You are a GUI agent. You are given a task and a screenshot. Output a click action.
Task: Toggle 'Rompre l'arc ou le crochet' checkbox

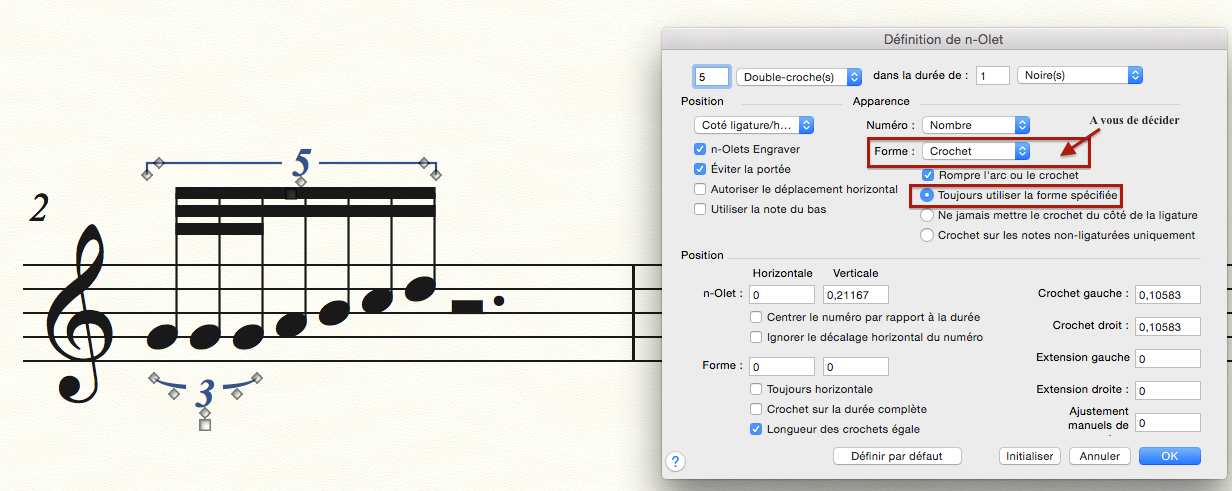(928, 175)
